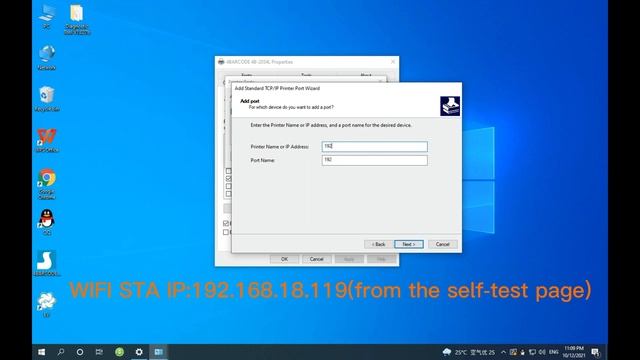Launch the QQ penguin desktop shortcut
Image resolution: width=640 pixels, height=360 pixels.
47,222
